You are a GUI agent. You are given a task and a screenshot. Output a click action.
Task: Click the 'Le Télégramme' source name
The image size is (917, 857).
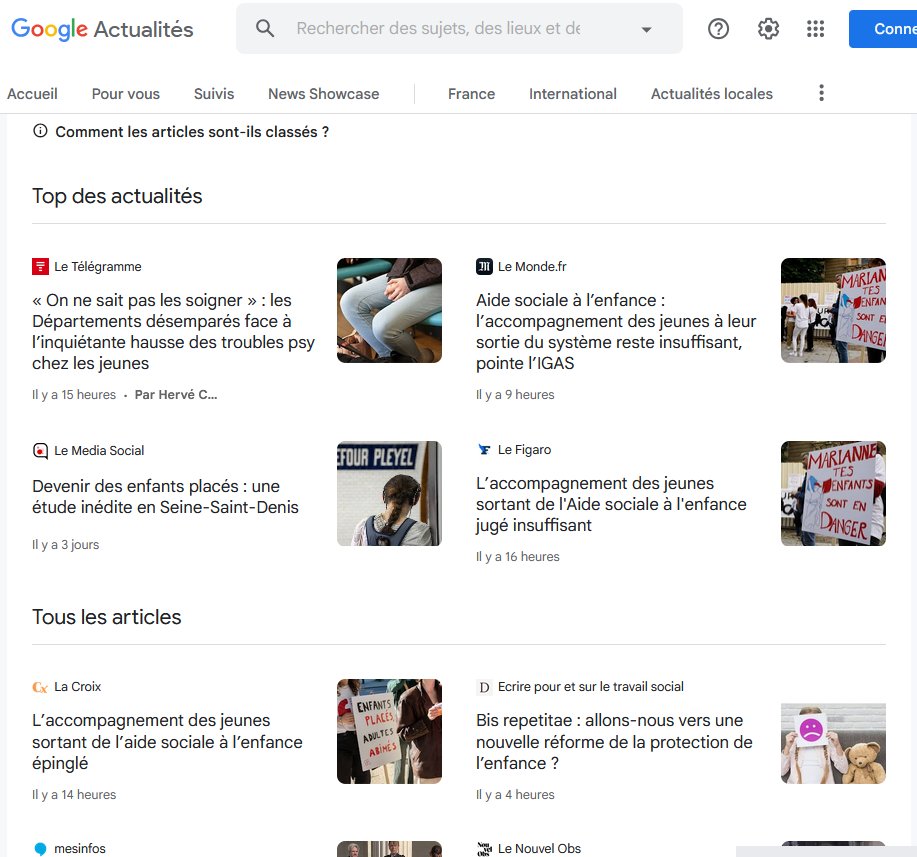[x=98, y=267]
